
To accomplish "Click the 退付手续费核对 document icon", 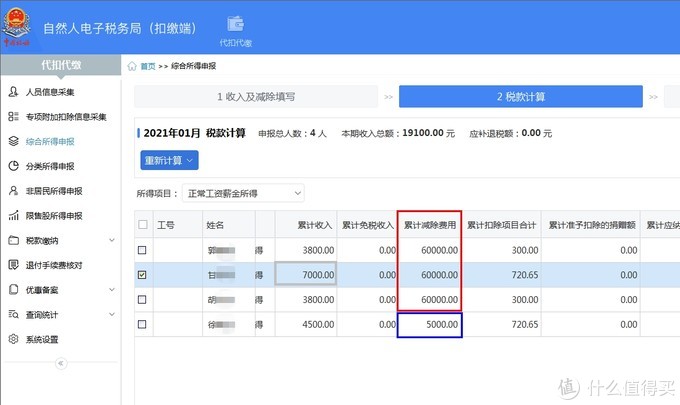I will pyautogui.click(x=13, y=265).
